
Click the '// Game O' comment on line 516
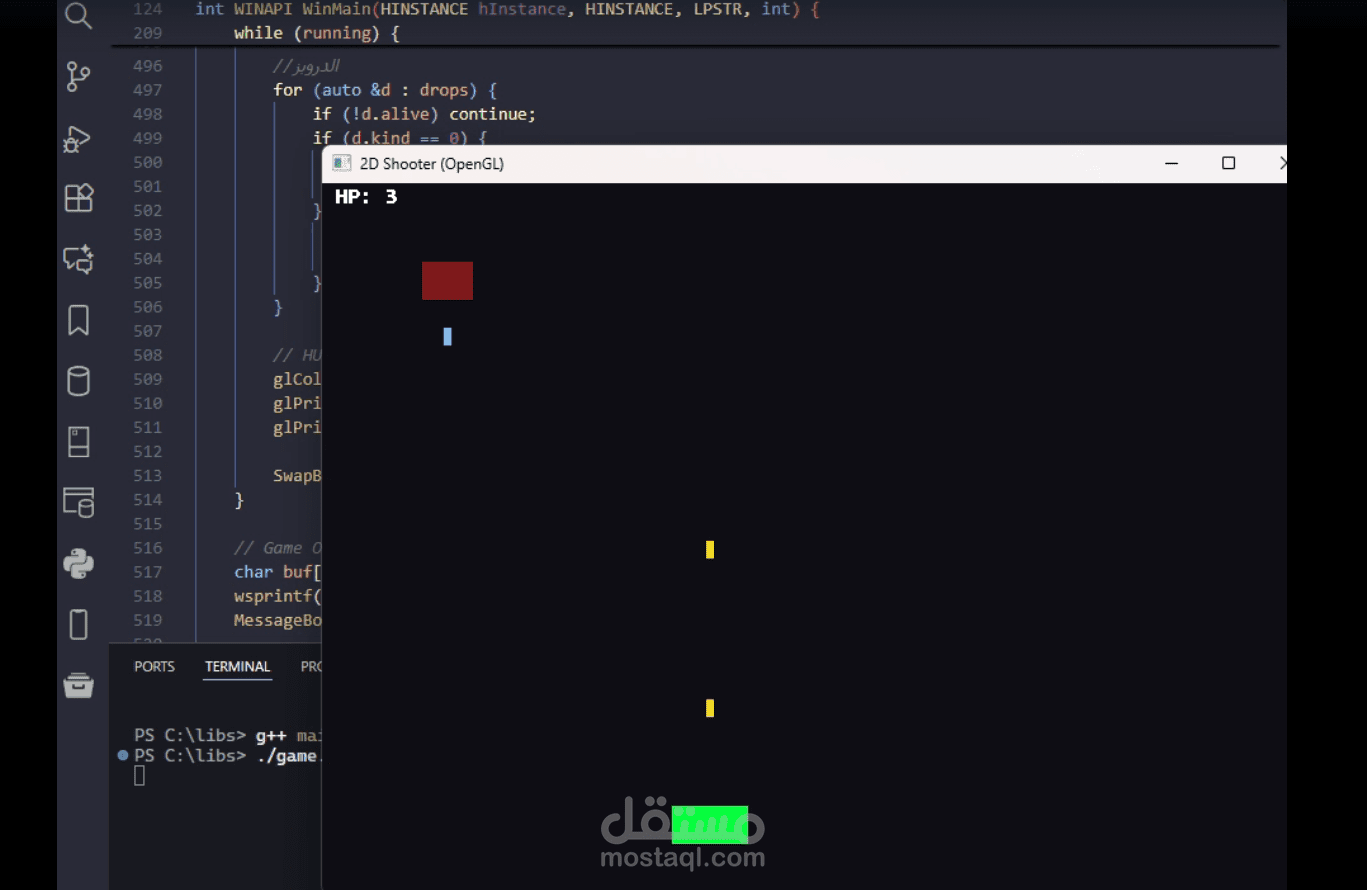pos(278,548)
